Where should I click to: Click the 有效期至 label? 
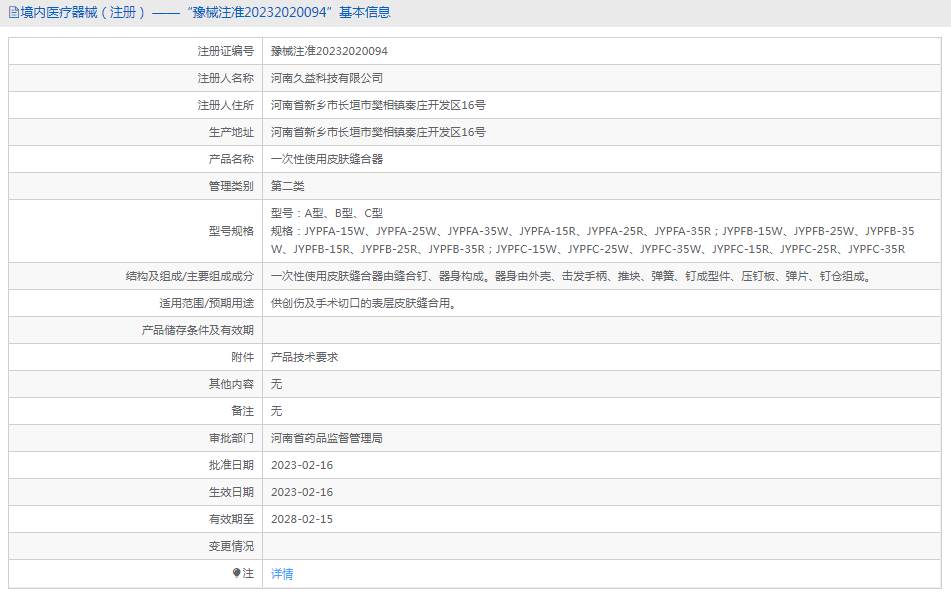tap(231, 519)
